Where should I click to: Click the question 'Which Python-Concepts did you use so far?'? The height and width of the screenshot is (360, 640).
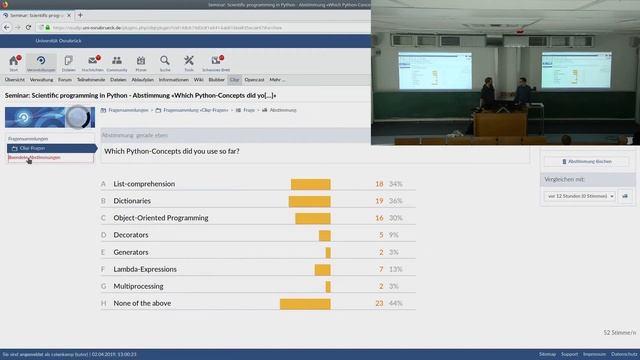172,151
